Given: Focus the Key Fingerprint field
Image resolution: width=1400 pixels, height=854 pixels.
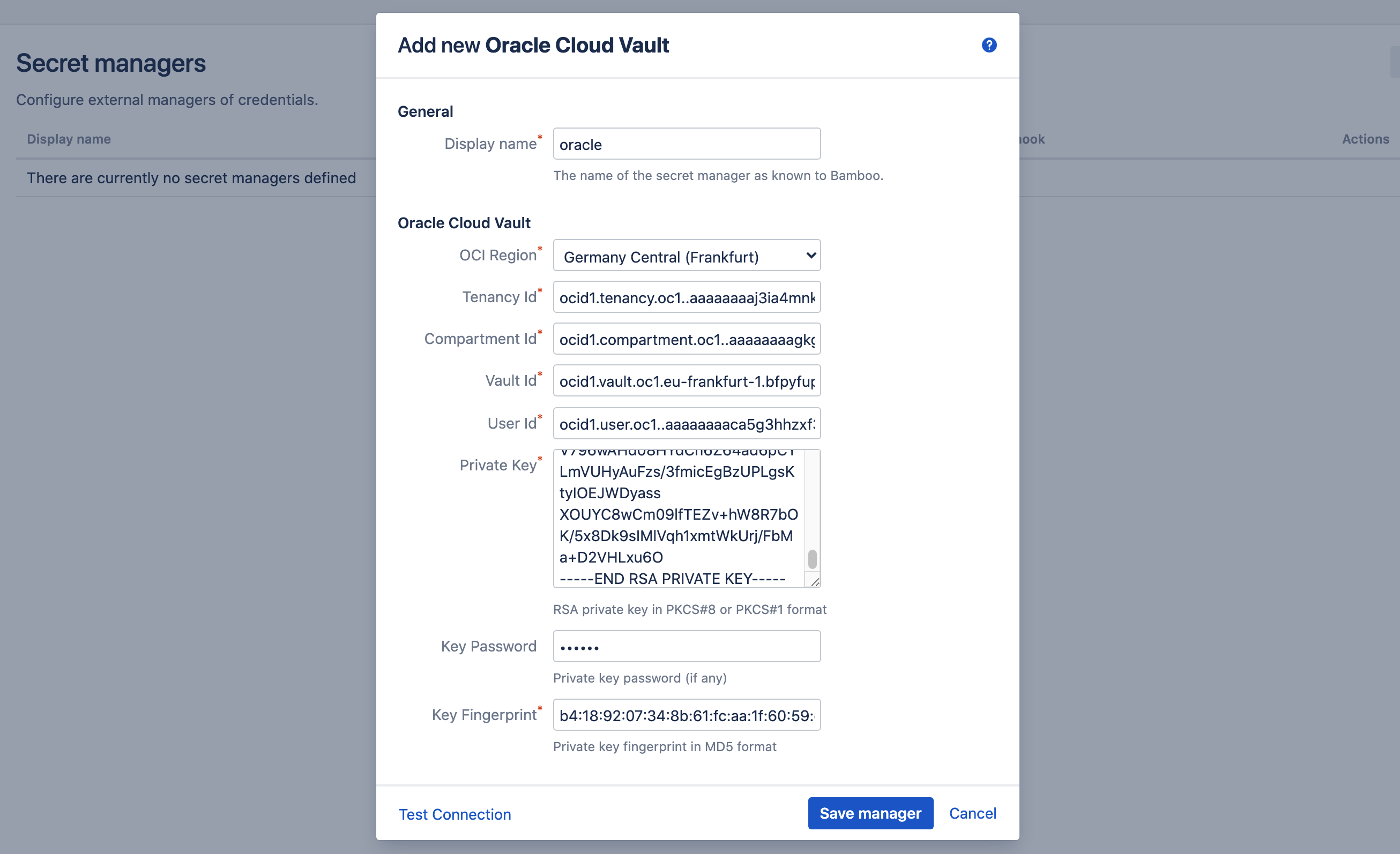Looking at the screenshot, I should click(x=687, y=715).
